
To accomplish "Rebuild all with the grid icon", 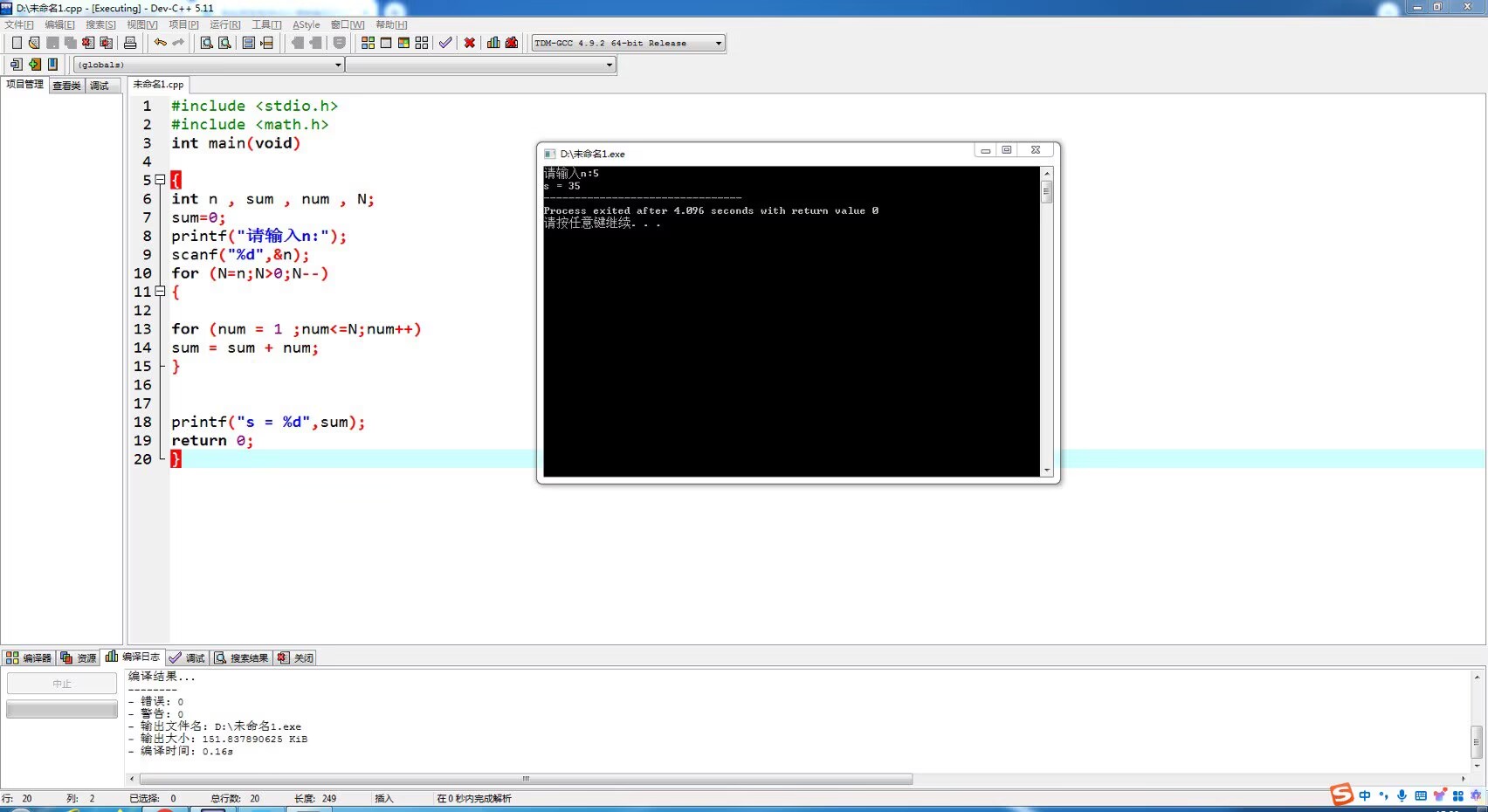I will coord(422,43).
